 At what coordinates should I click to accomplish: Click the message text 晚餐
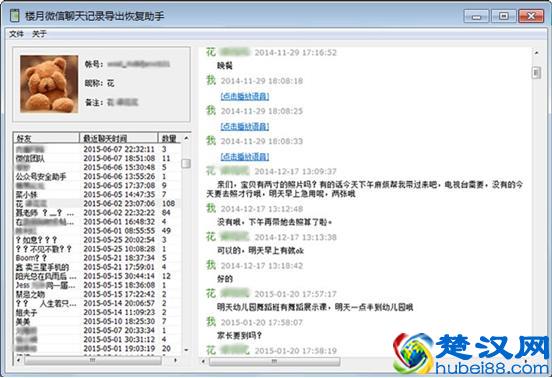pos(225,66)
